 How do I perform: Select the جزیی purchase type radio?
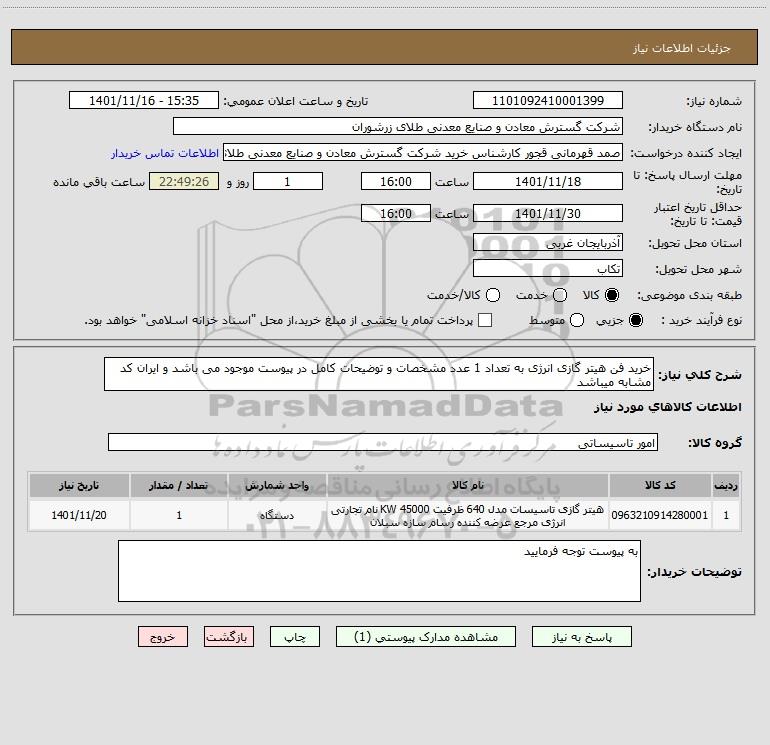[x=636, y=320]
